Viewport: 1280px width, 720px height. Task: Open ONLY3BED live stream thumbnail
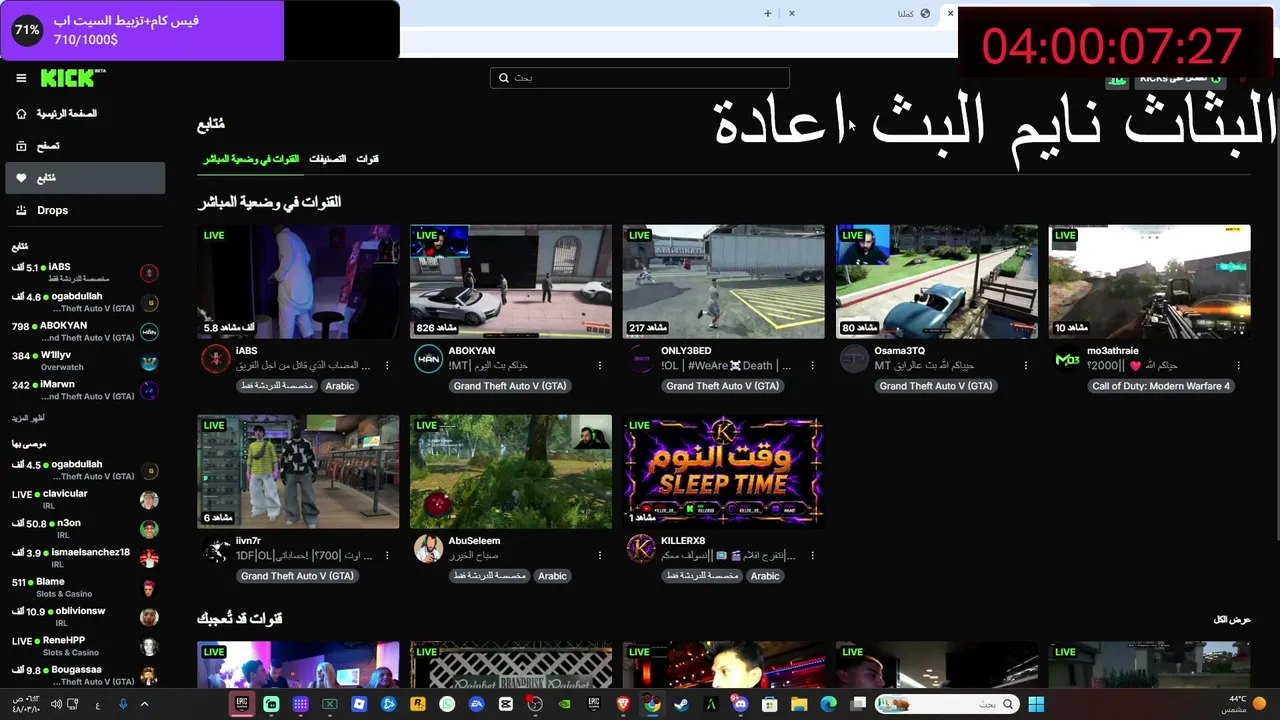724,282
